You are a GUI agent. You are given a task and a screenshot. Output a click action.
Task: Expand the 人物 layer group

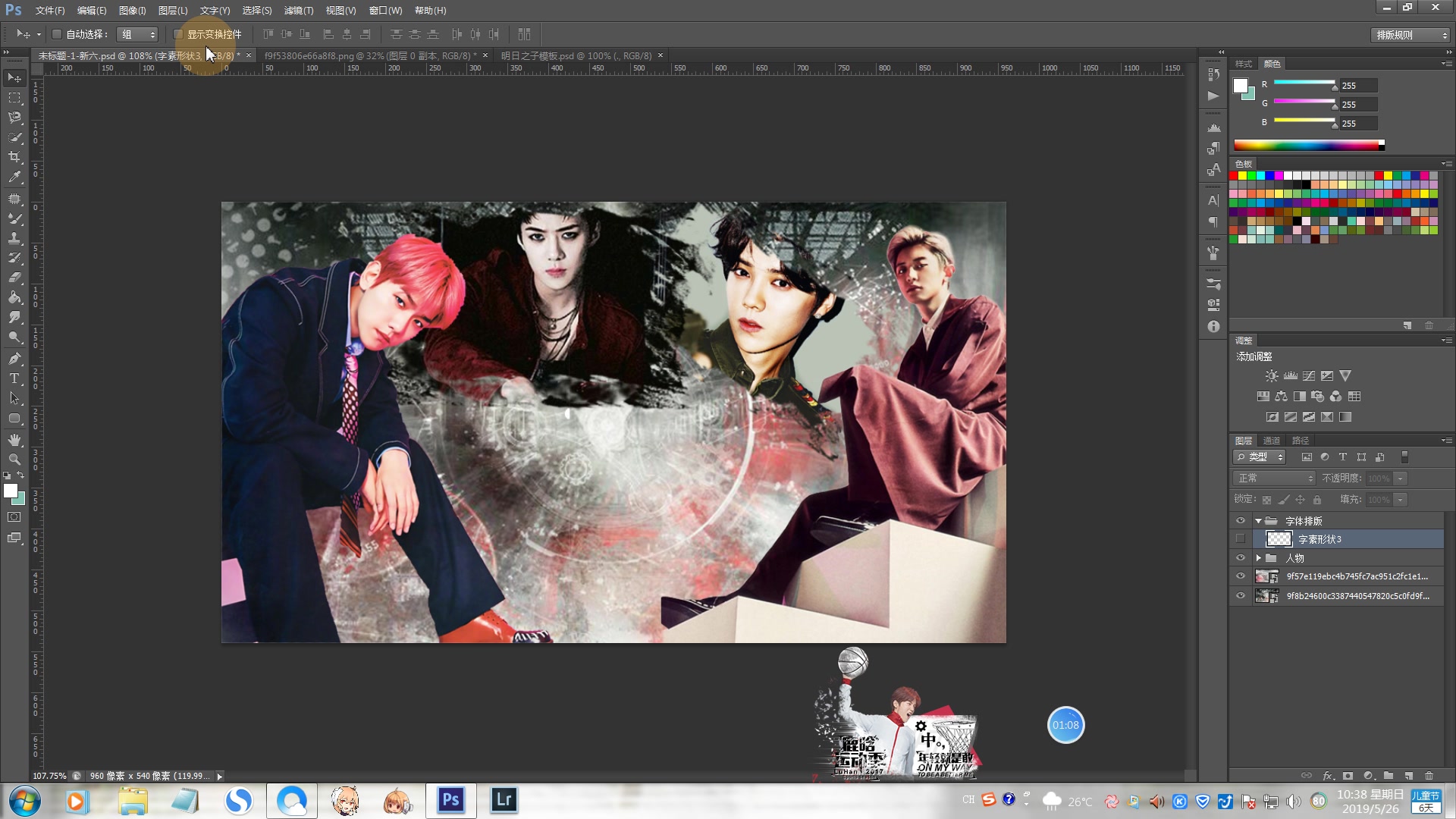tap(1259, 558)
